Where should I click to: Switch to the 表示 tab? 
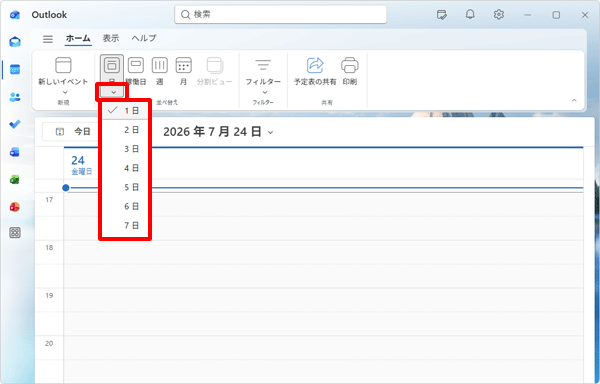click(111, 38)
